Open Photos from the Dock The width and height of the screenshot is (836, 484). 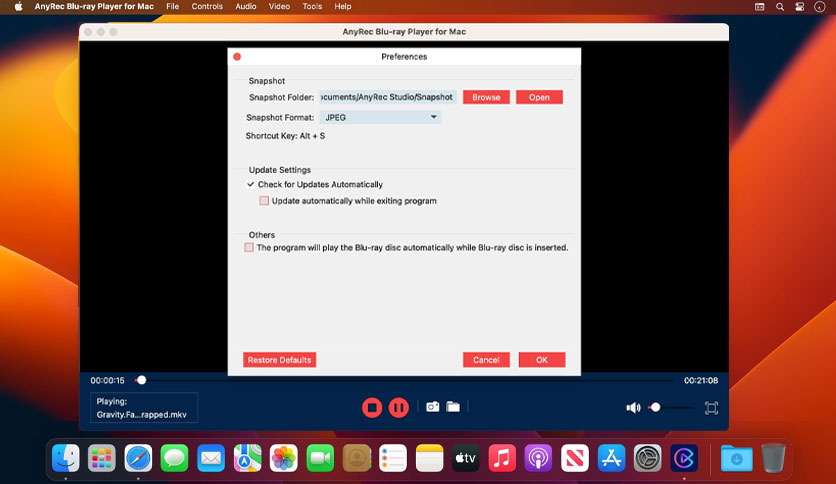pos(284,458)
